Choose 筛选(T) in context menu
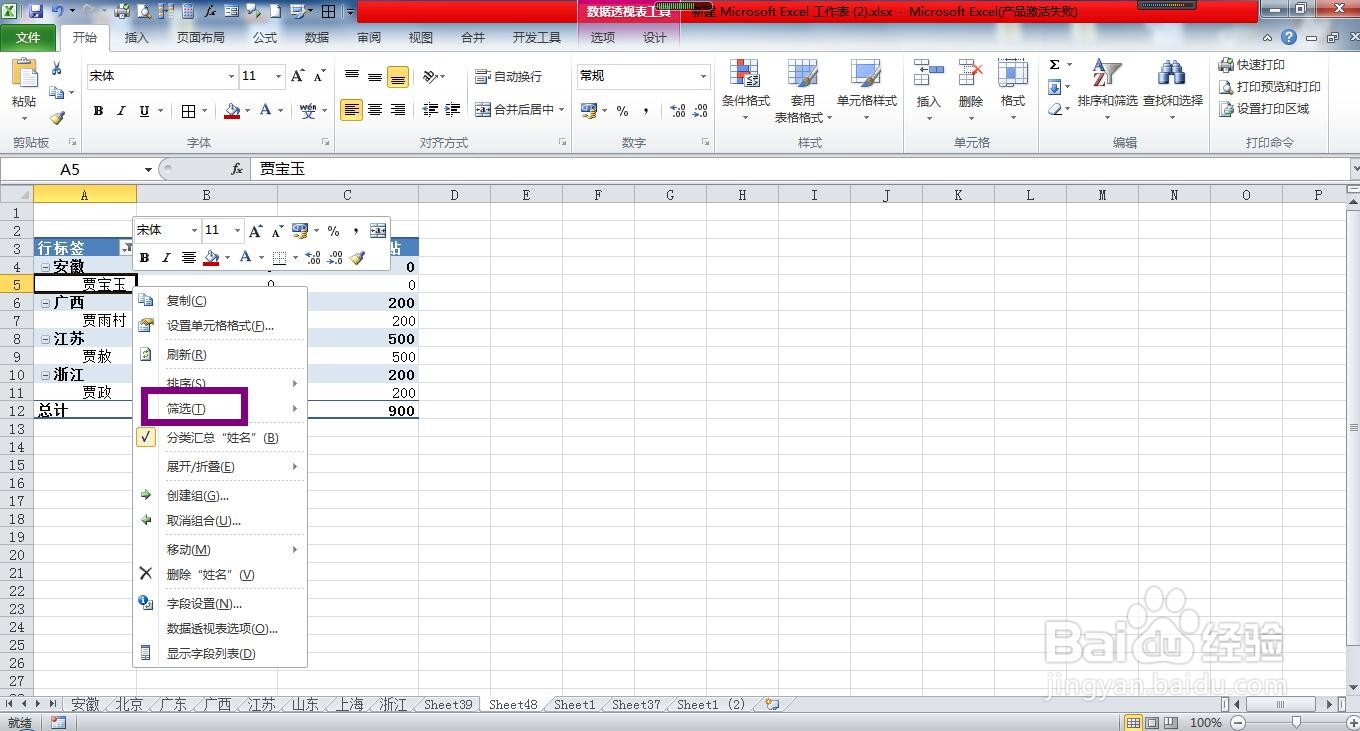 [x=220, y=409]
